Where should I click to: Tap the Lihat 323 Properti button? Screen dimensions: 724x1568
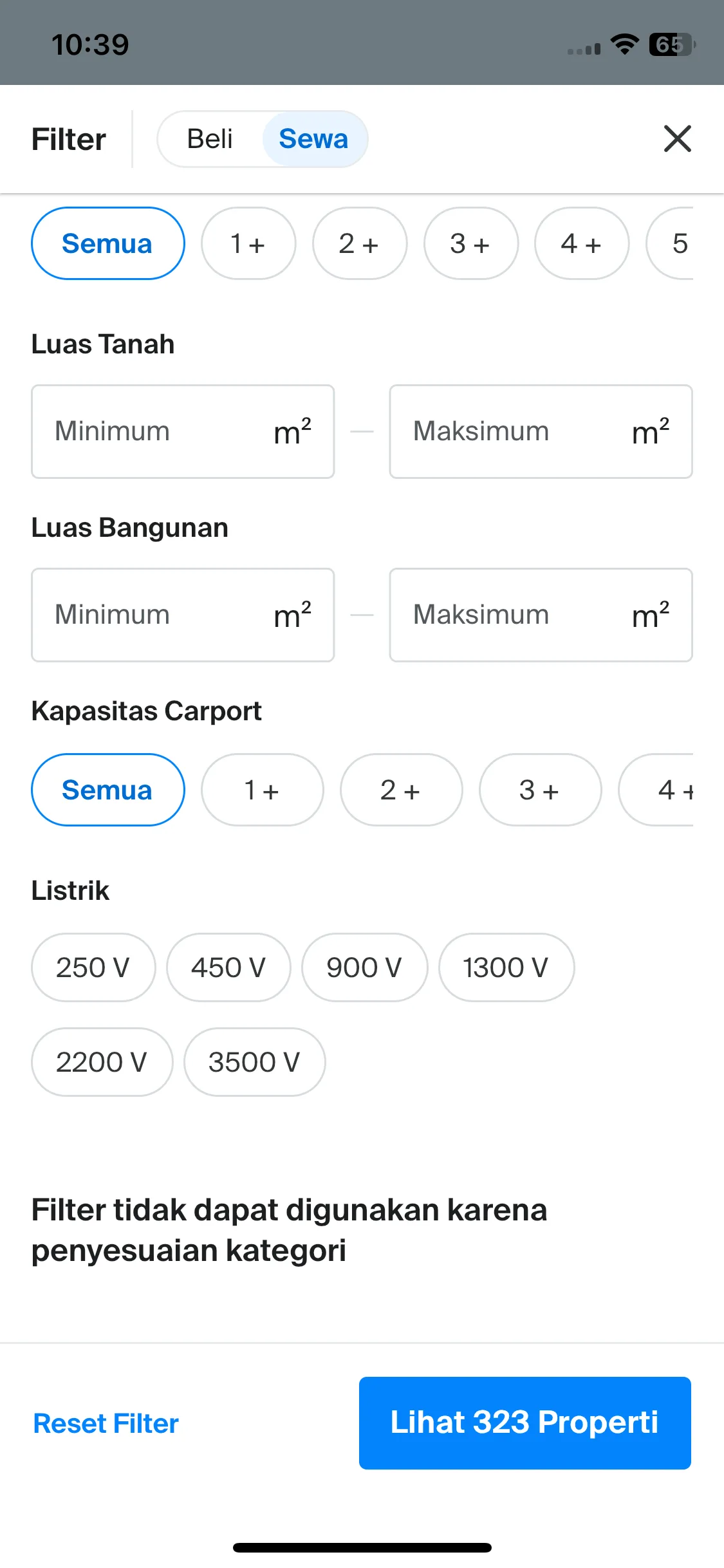(x=525, y=1423)
